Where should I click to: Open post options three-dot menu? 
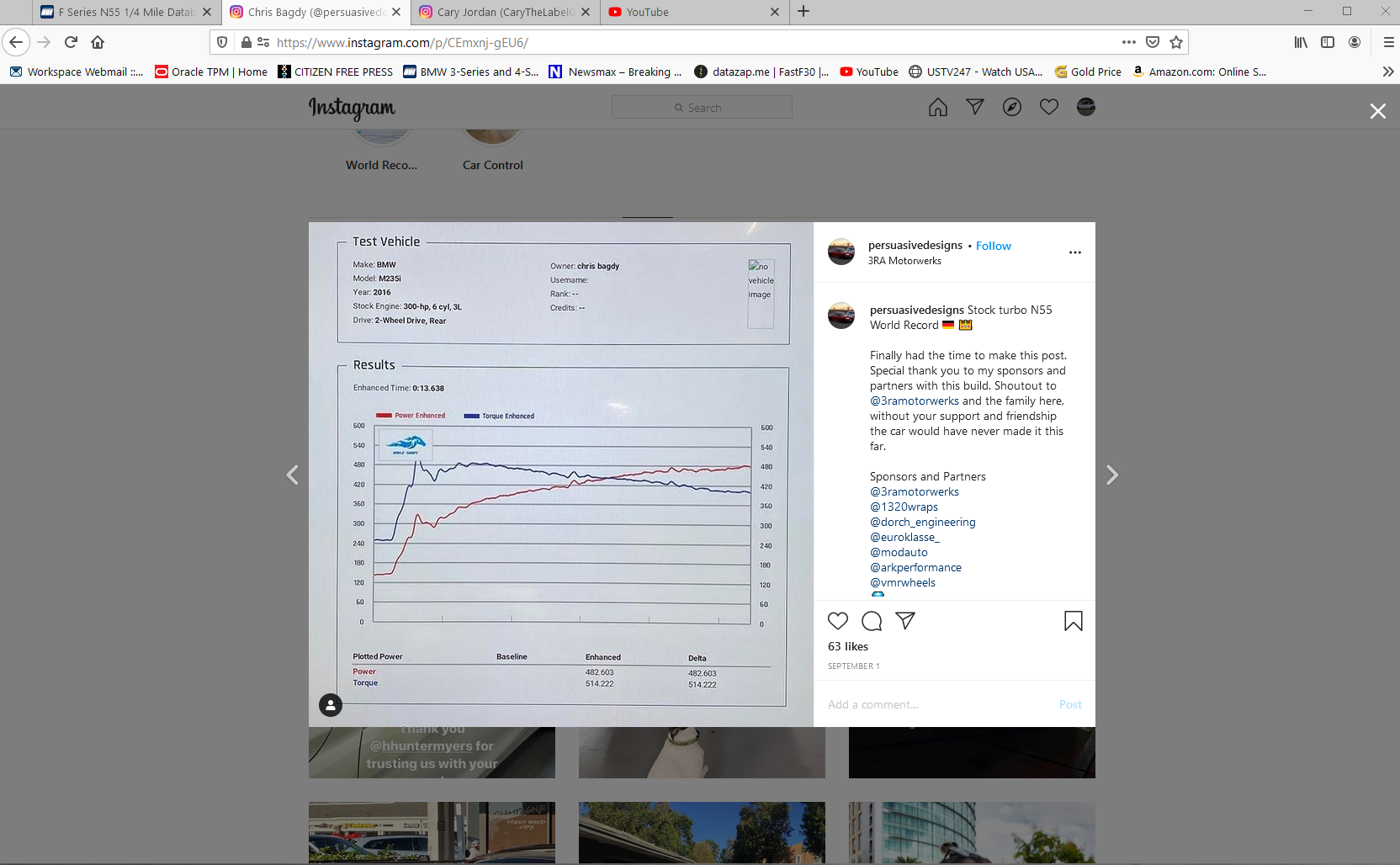point(1075,252)
